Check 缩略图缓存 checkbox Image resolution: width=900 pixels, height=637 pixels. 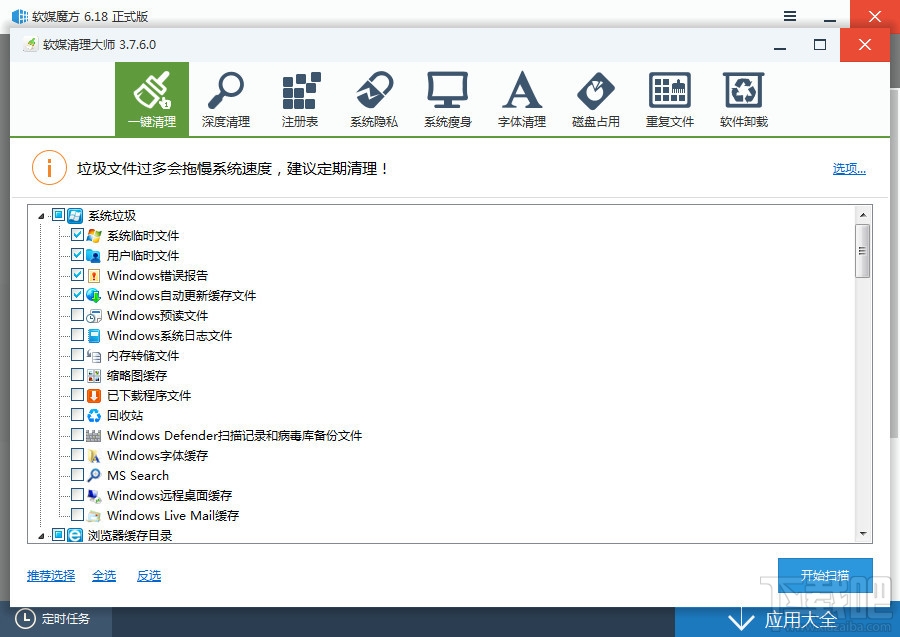click(77, 375)
